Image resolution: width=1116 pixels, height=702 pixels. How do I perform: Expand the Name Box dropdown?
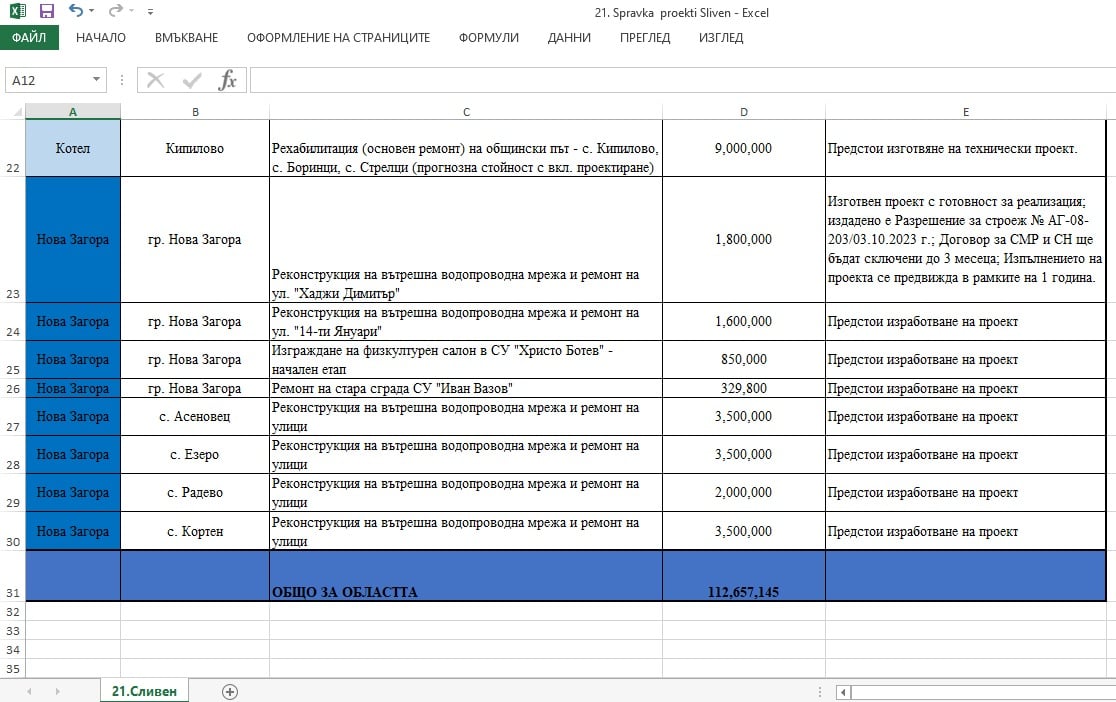97,80
